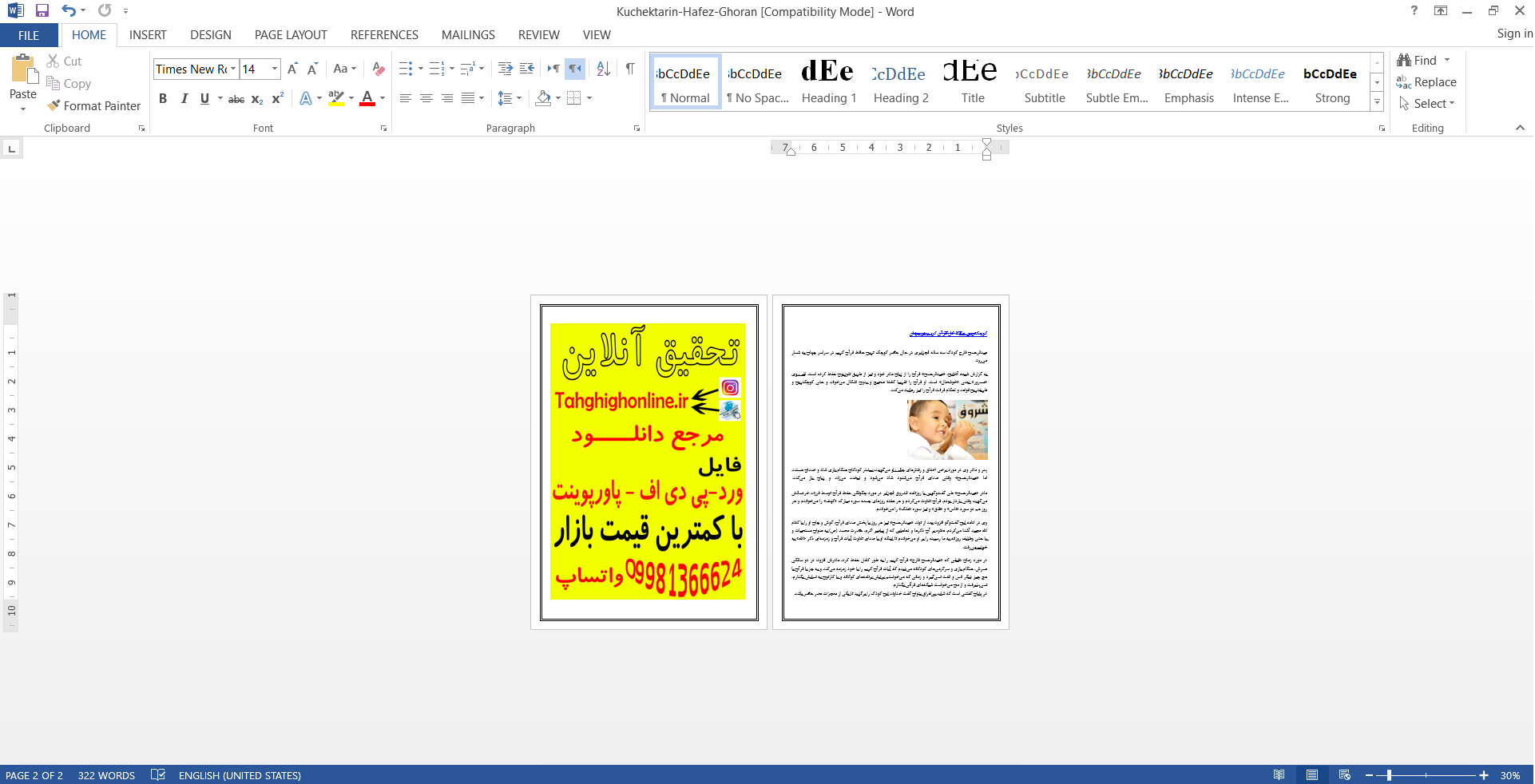
Task: Undo the last action
Action: tap(69, 11)
